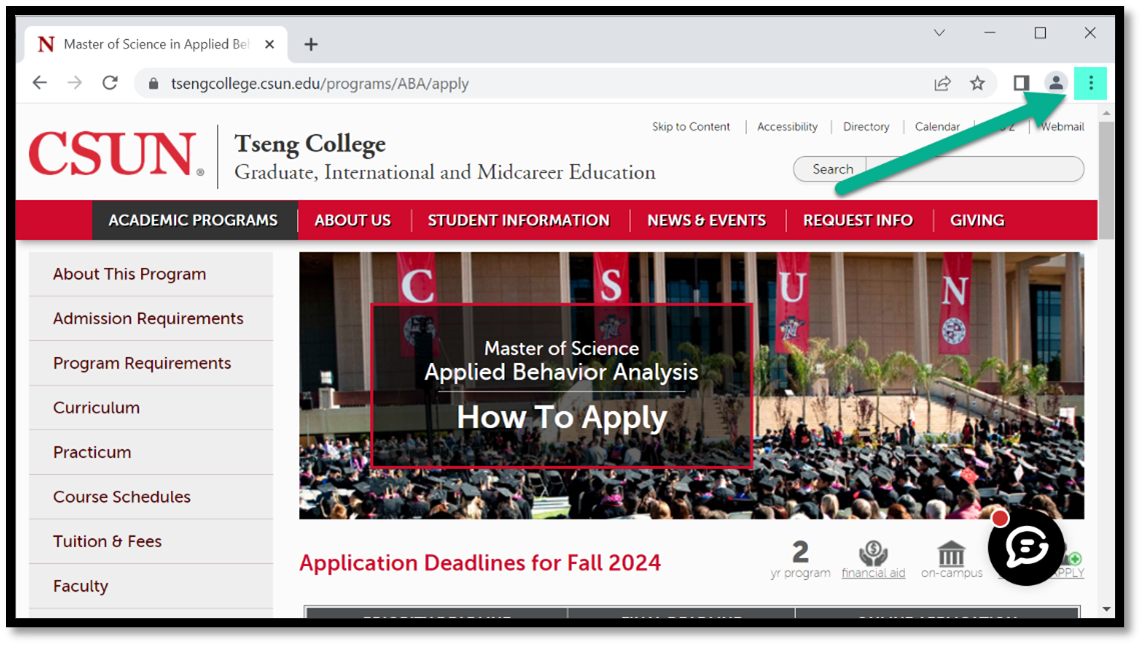Open the Academic Programs menu

193,220
